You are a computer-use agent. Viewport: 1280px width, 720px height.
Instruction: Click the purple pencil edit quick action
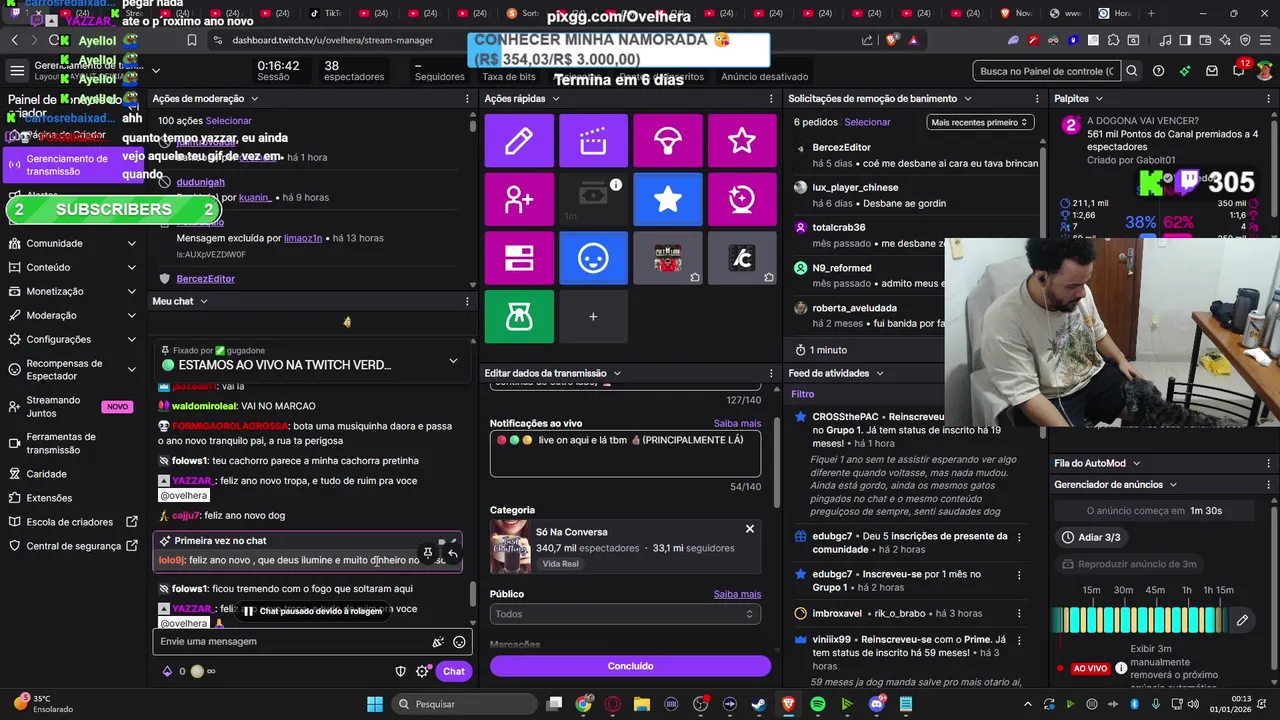tap(519, 141)
